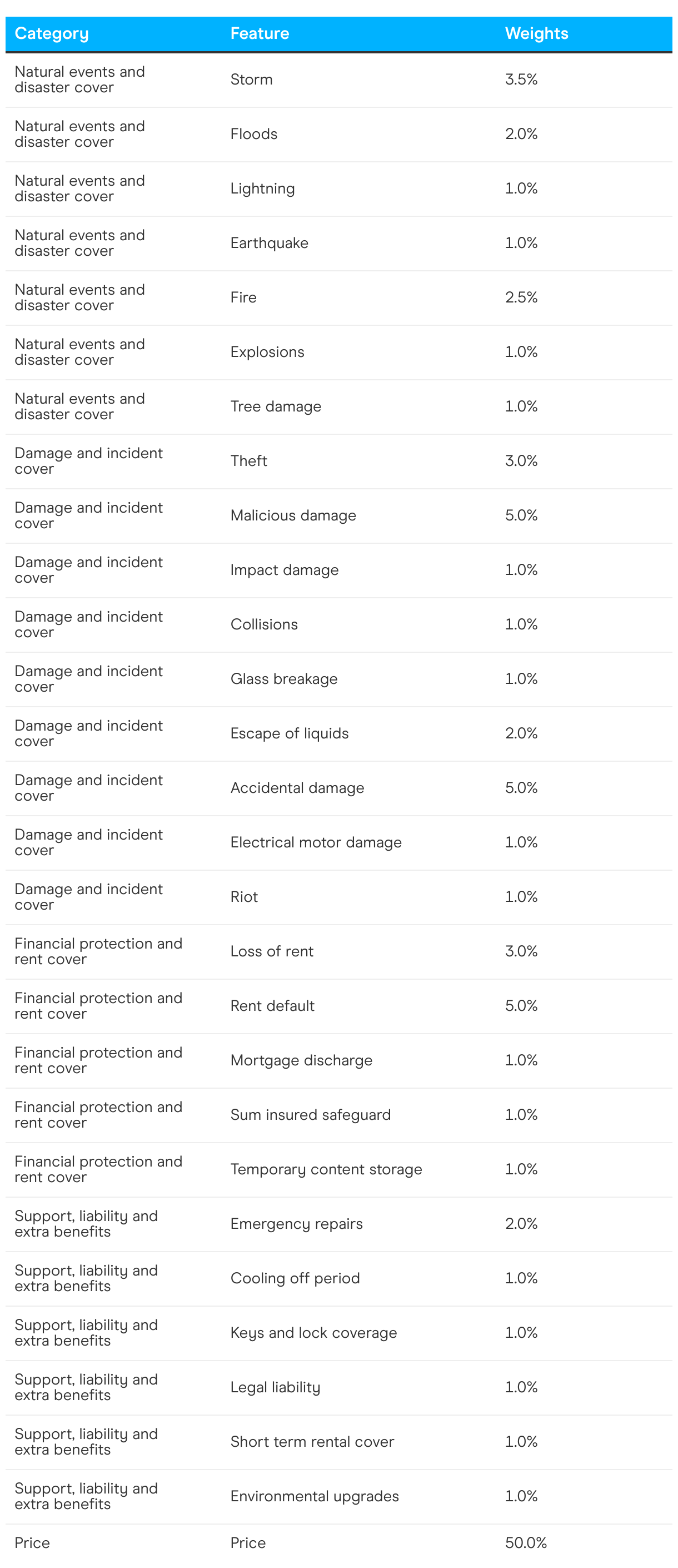Viewport: 678px width, 1568px height.
Task: Select the Storm feature cell
Action: tap(251, 80)
